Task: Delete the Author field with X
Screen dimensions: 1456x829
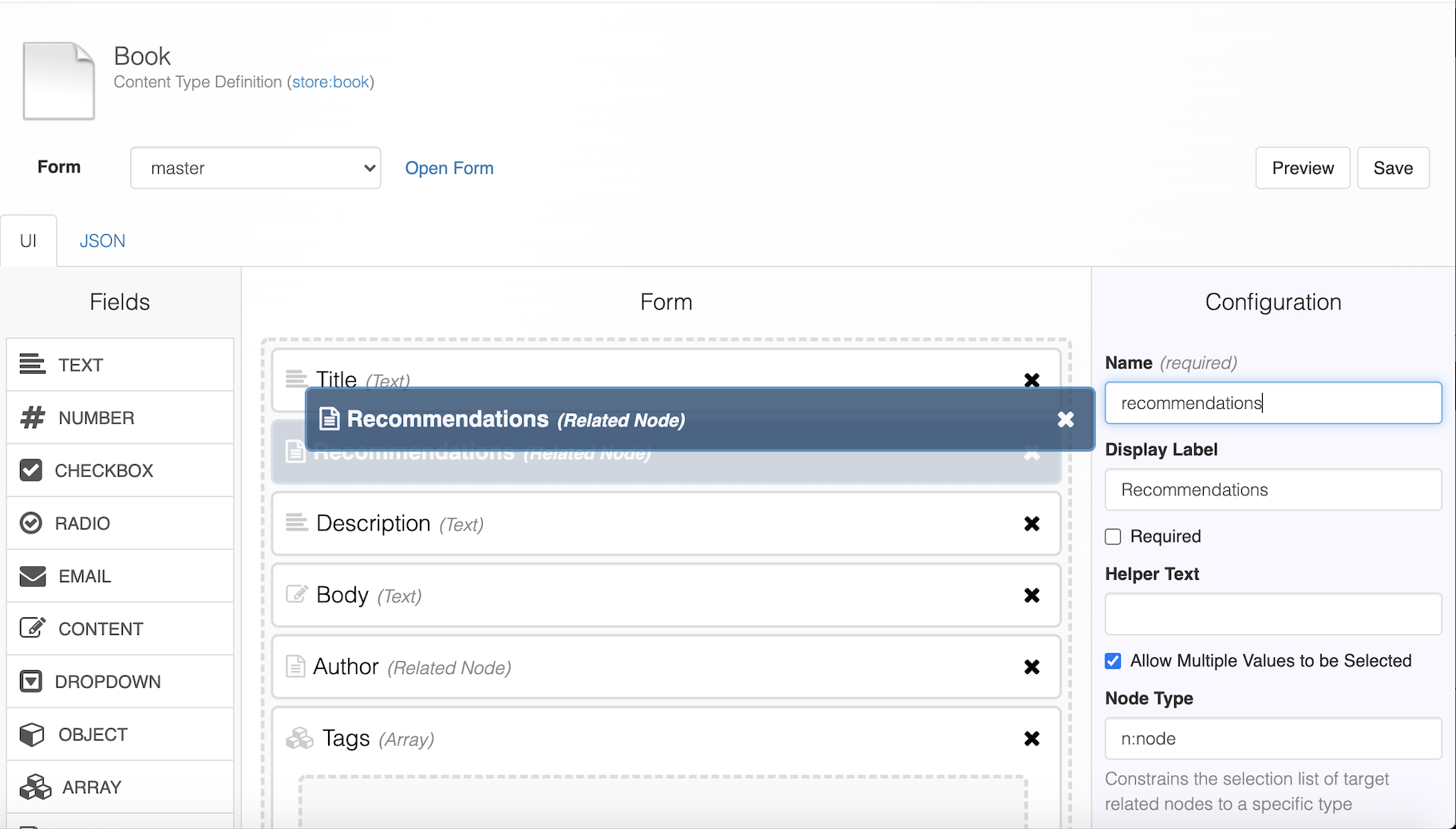Action: 1031,667
